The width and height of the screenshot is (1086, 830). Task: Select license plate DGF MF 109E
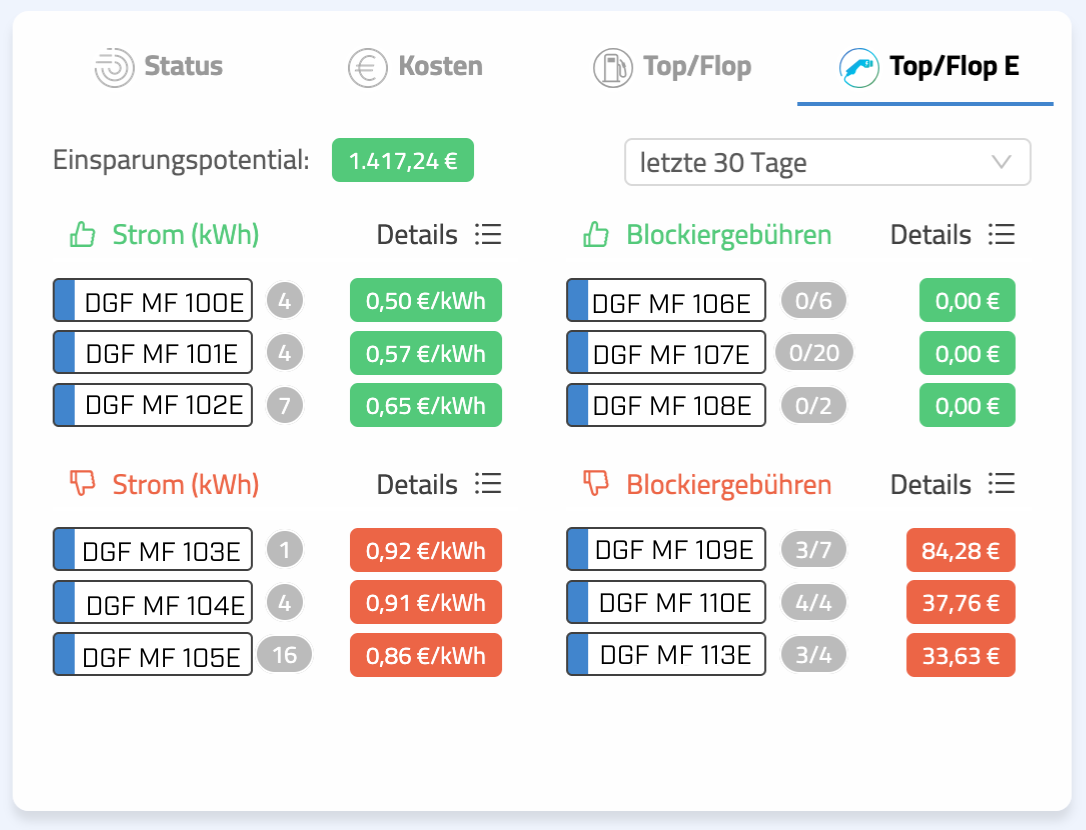click(x=666, y=549)
